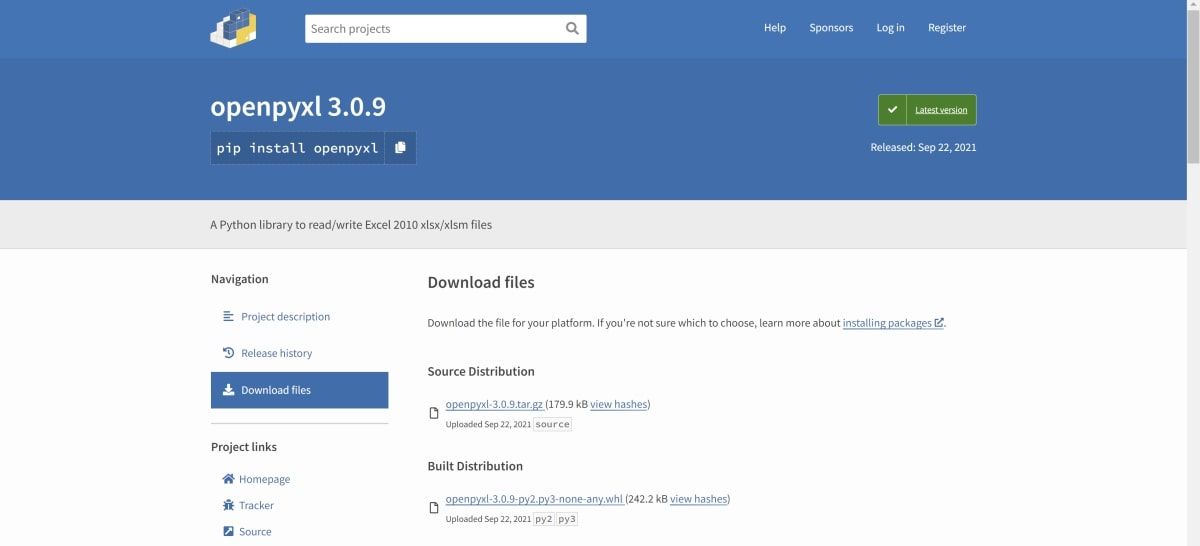Select the Download files tab
The image size is (1200, 546).
point(299,390)
